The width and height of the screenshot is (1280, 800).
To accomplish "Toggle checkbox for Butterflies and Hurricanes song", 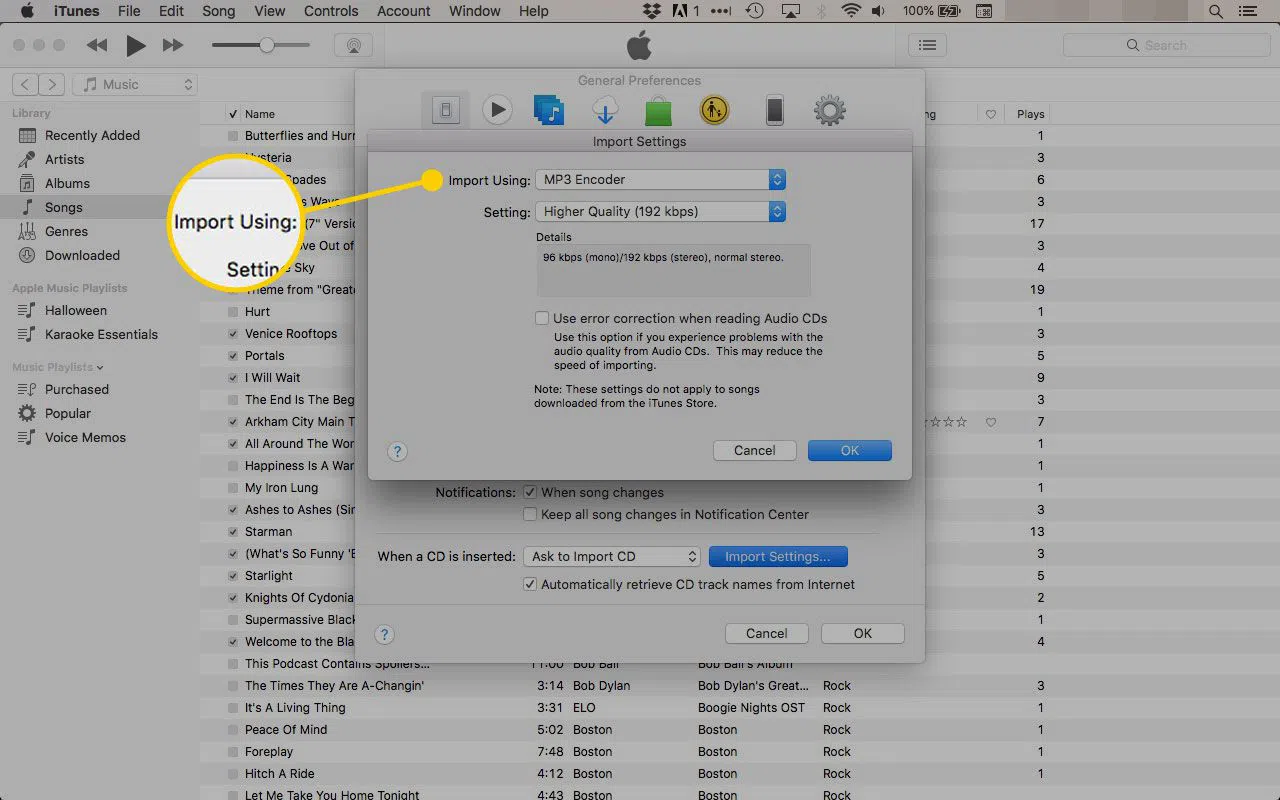I will click(x=233, y=136).
